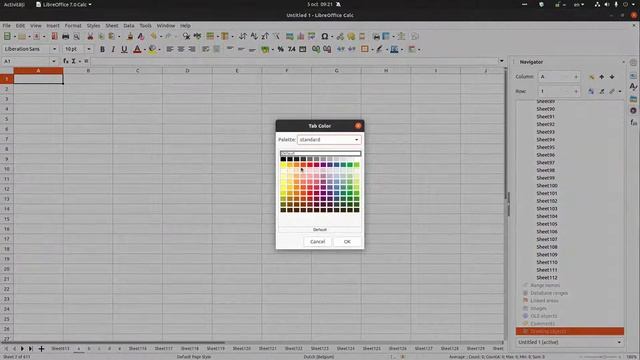Screen dimensions: 640x360
Task: Select Drawing objects in the Navigator
Action: [x=570, y=331]
